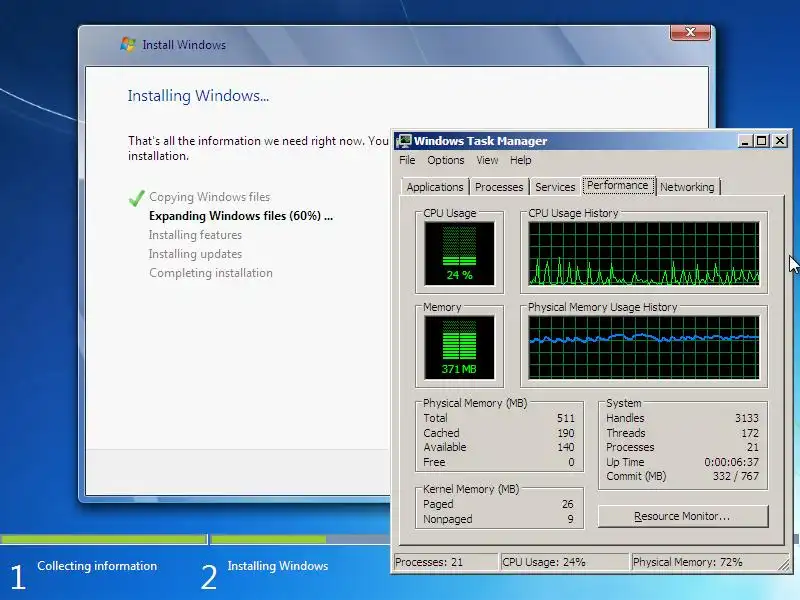Screen dimensions: 800x600
Task: Click the Cached value 190
Action: 566,433
